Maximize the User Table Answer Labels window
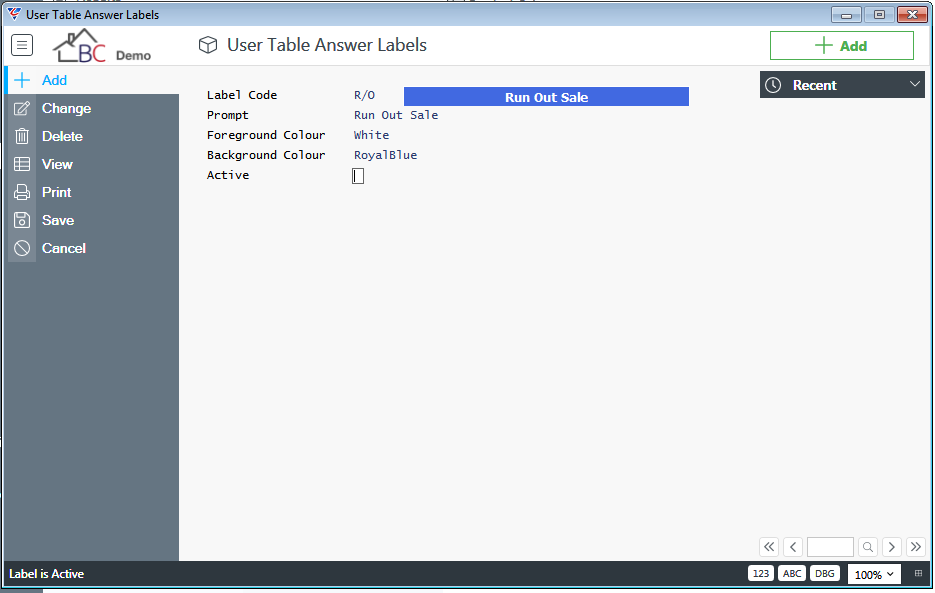The image size is (935, 593). pos(879,14)
